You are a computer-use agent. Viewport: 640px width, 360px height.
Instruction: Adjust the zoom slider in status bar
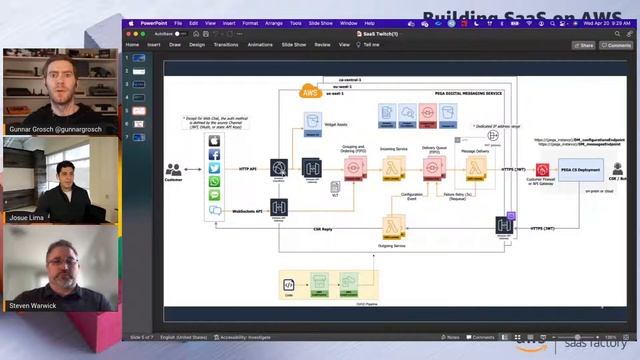click(x=577, y=337)
